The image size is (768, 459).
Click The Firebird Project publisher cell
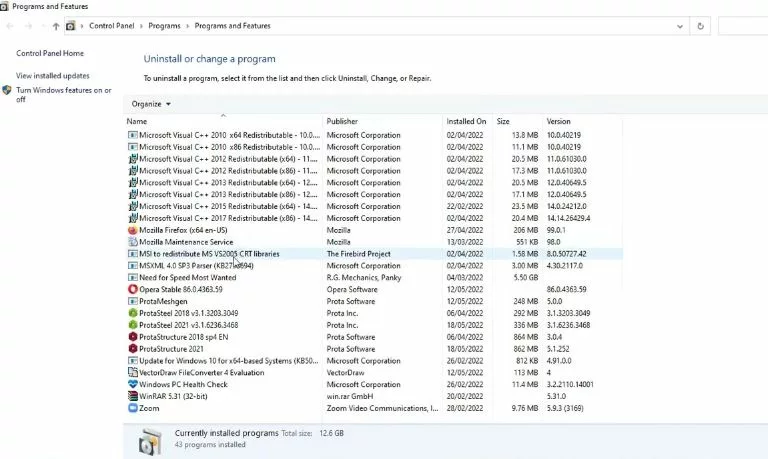click(359, 254)
